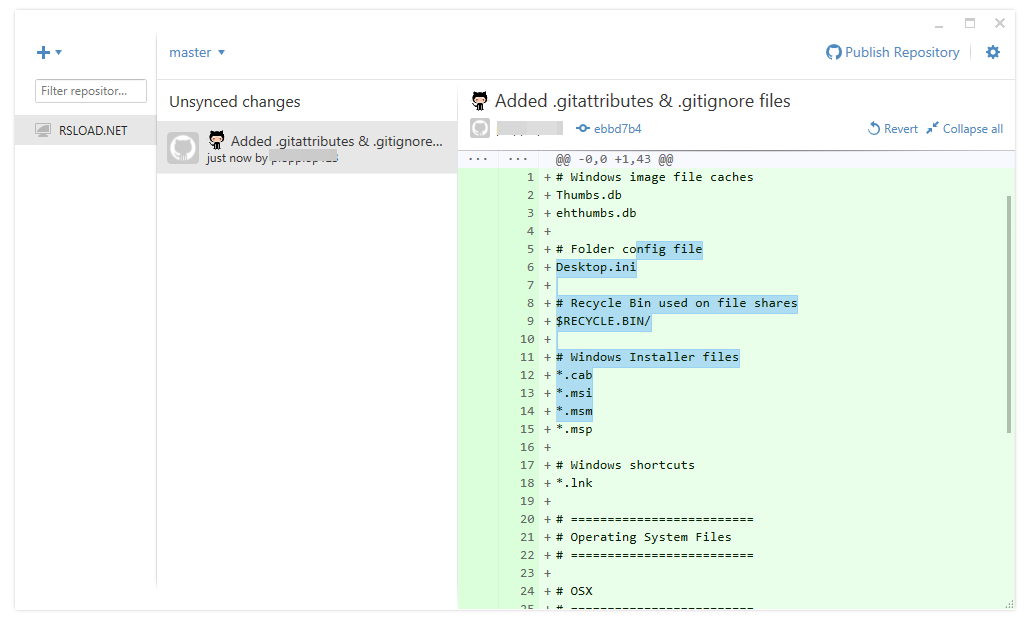Click the commit icon beside ebbd7b4
Image resolution: width=1033 pixels, height=636 pixels.
[x=583, y=128]
